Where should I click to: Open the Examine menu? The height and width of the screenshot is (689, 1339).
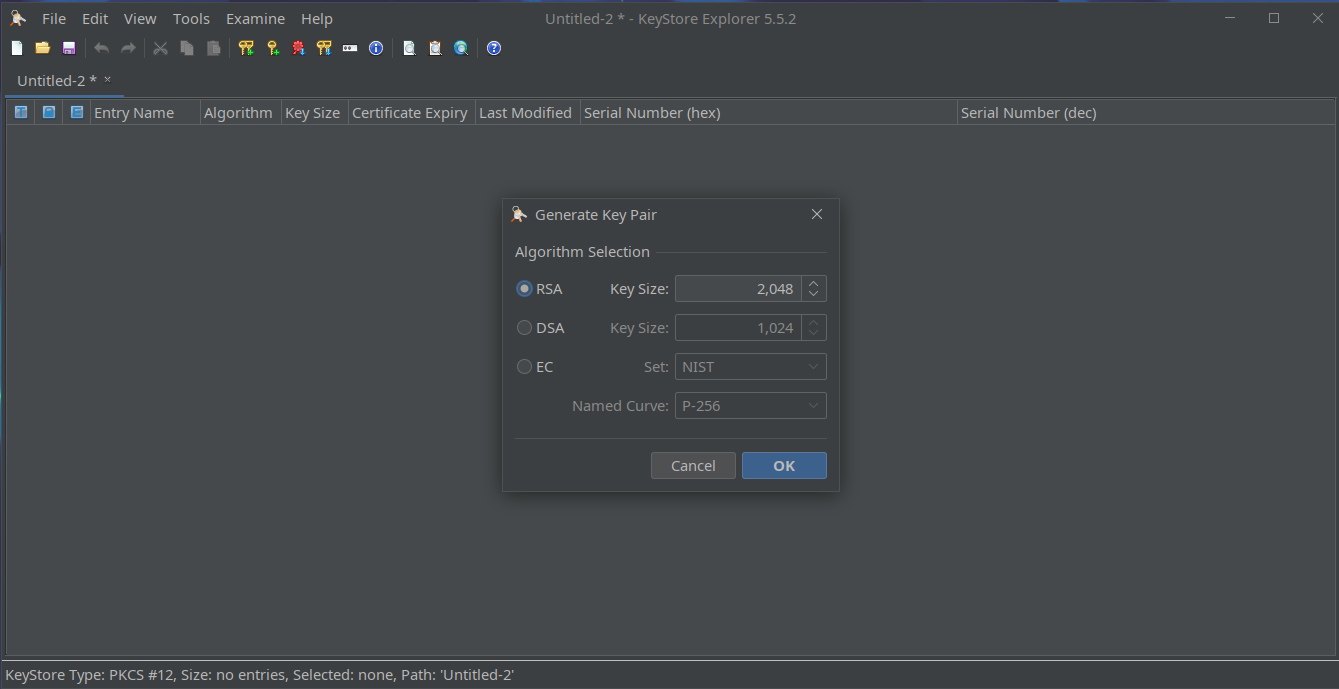tap(255, 19)
